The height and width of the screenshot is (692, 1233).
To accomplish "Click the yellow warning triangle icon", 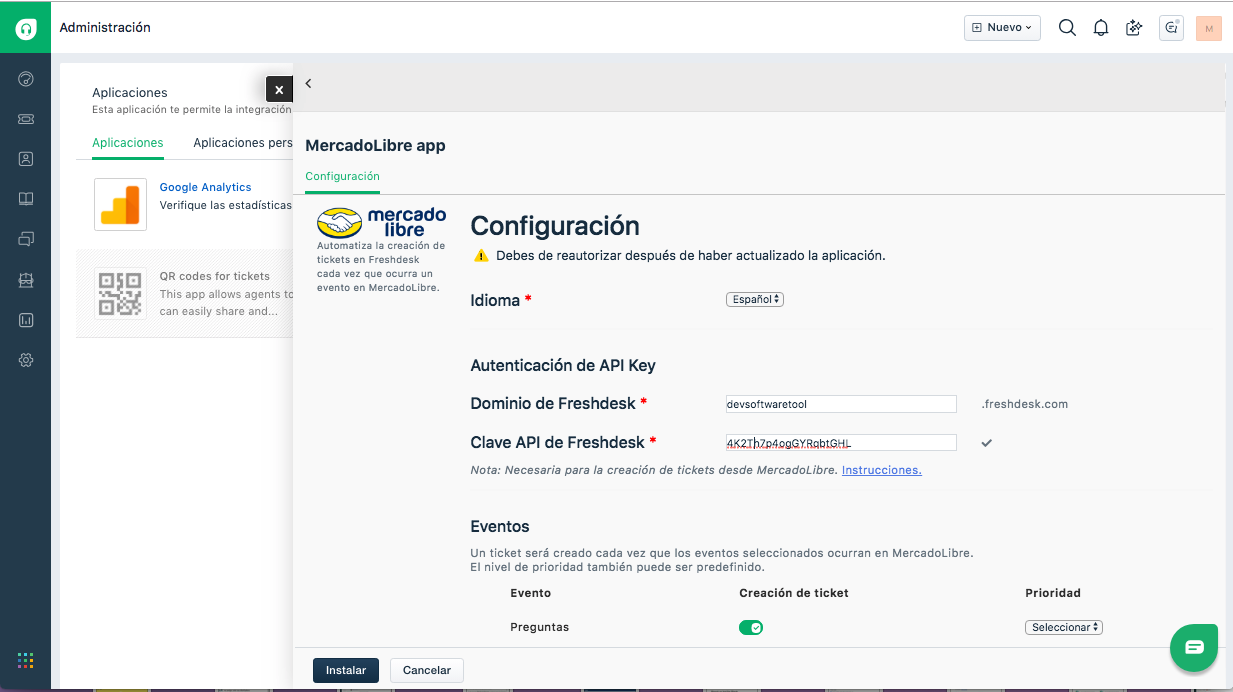I will click(x=481, y=256).
